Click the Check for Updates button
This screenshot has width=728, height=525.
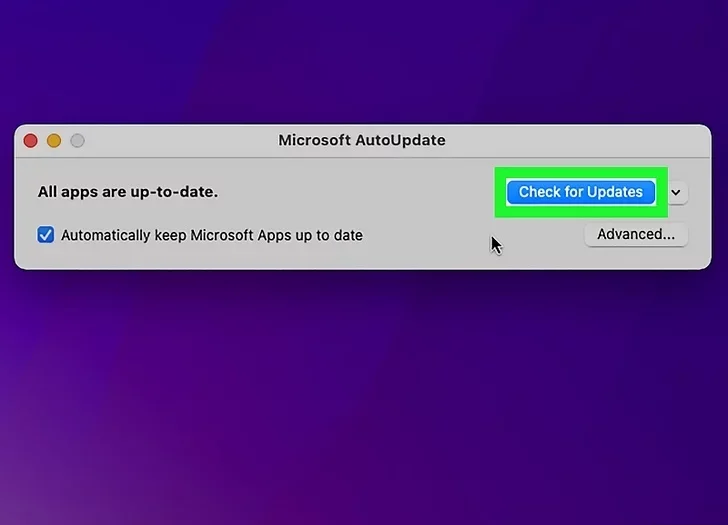point(581,192)
